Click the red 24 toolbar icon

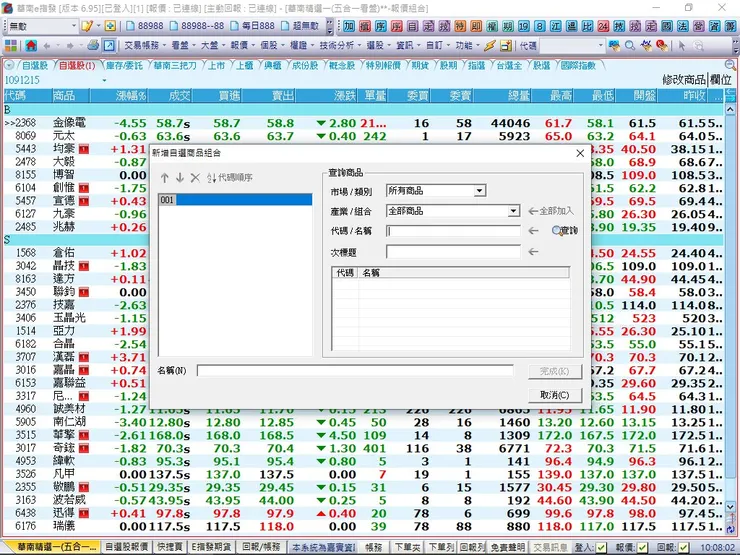(603, 26)
